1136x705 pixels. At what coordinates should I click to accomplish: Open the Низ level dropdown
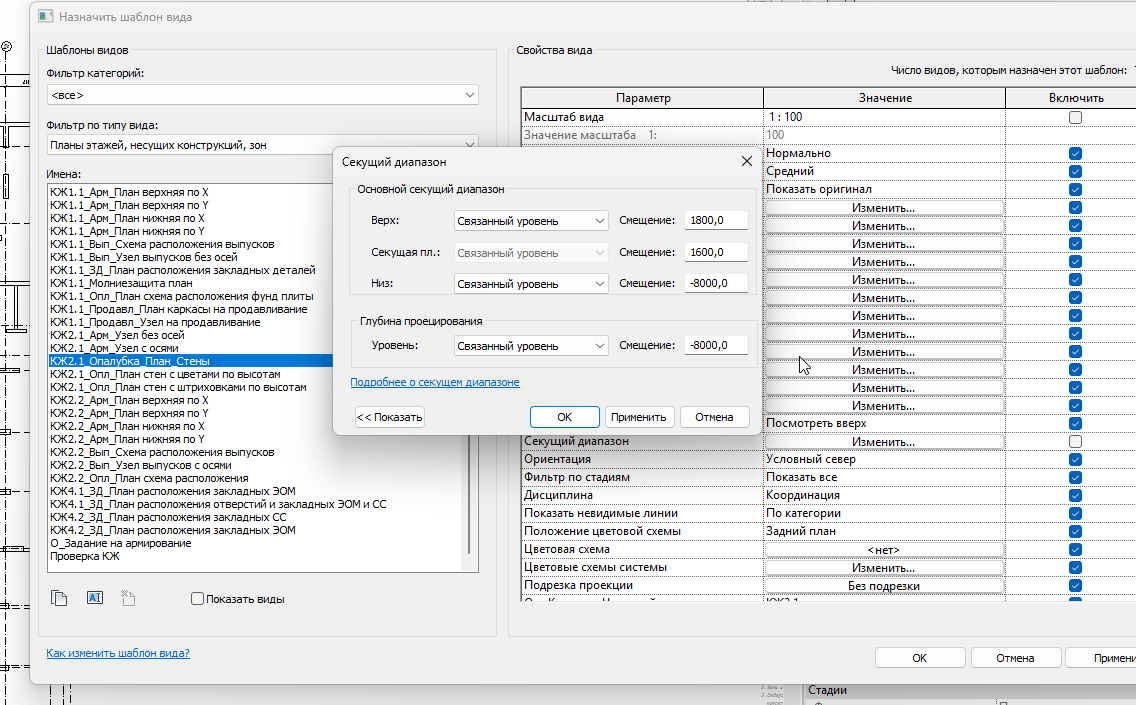point(531,284)
